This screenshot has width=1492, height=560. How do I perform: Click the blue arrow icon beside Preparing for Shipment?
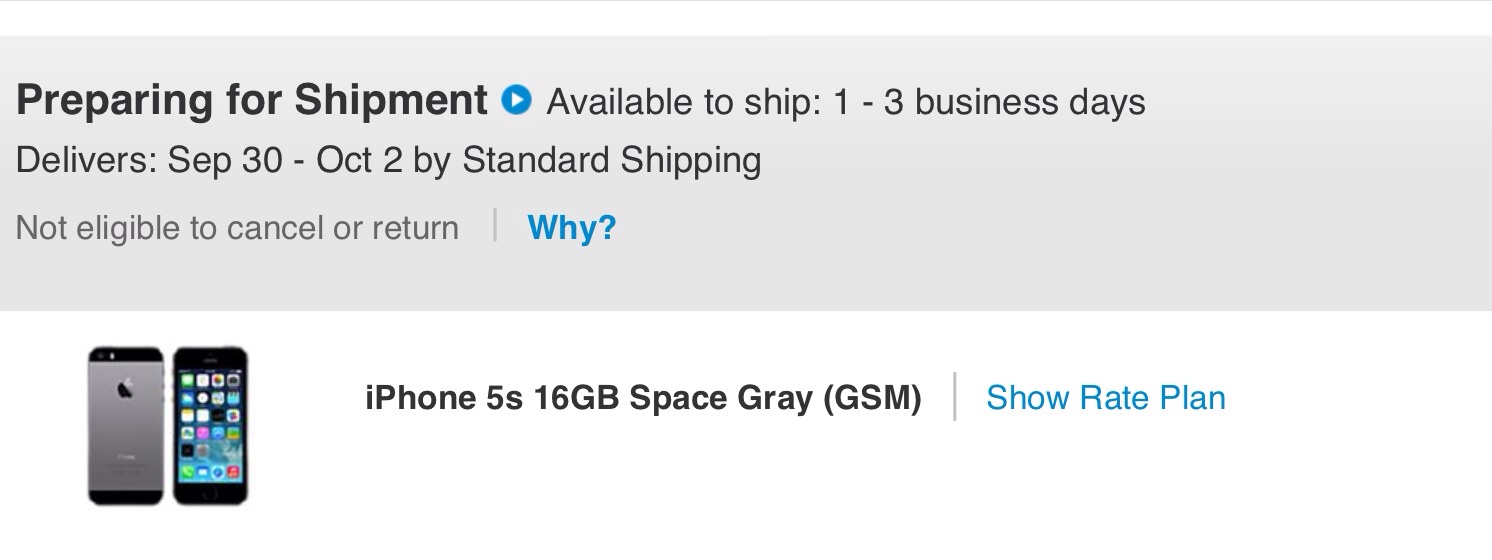[x=516, y=100]
